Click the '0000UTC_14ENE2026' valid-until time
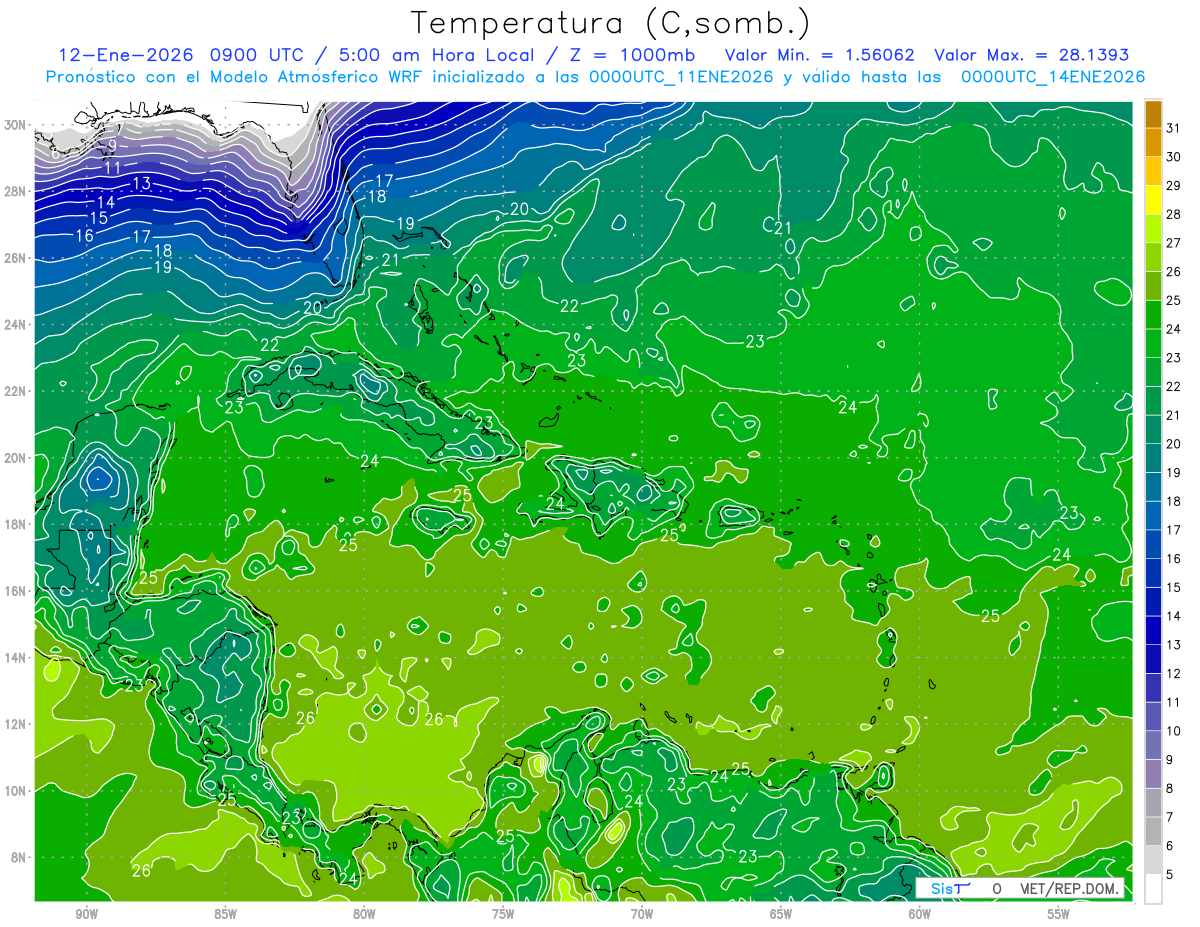Screen dimensions: 1200x927 [x=1053, y=77]
